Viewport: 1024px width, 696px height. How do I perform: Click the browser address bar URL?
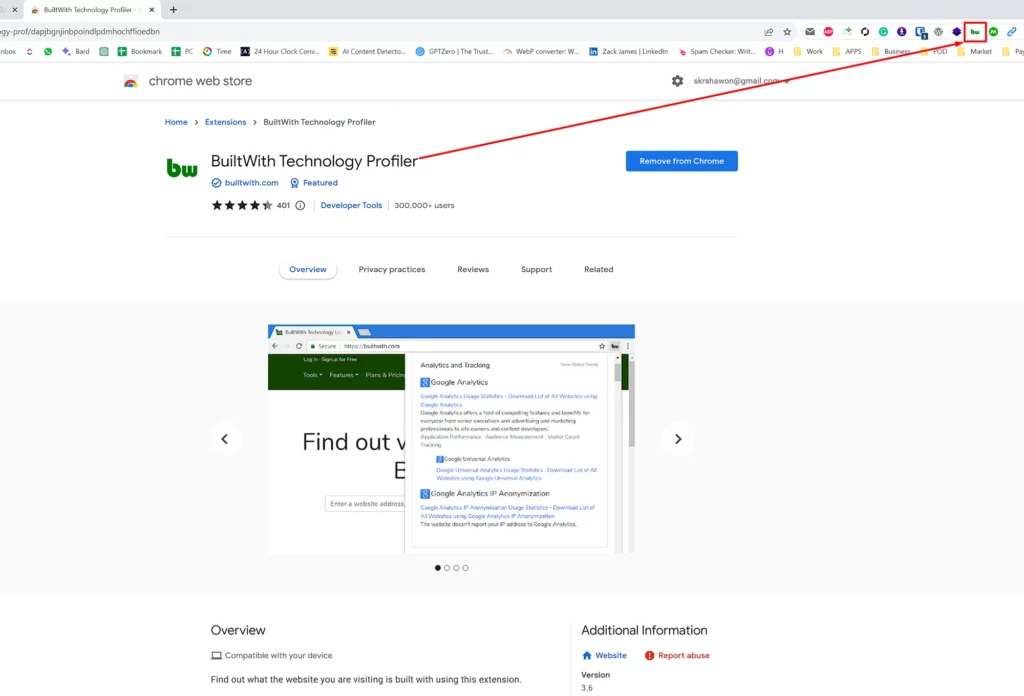tap(80, 31)
